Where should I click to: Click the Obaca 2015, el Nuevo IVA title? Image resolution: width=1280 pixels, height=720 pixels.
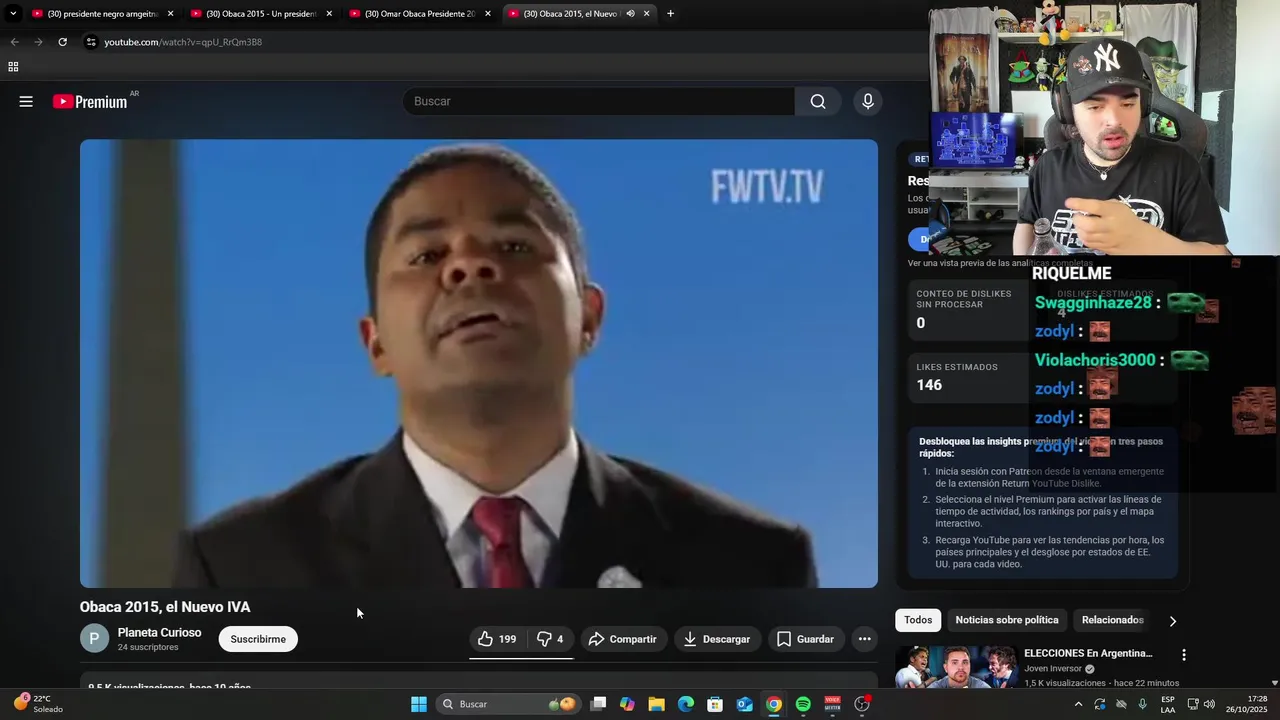tap(165, 607)
